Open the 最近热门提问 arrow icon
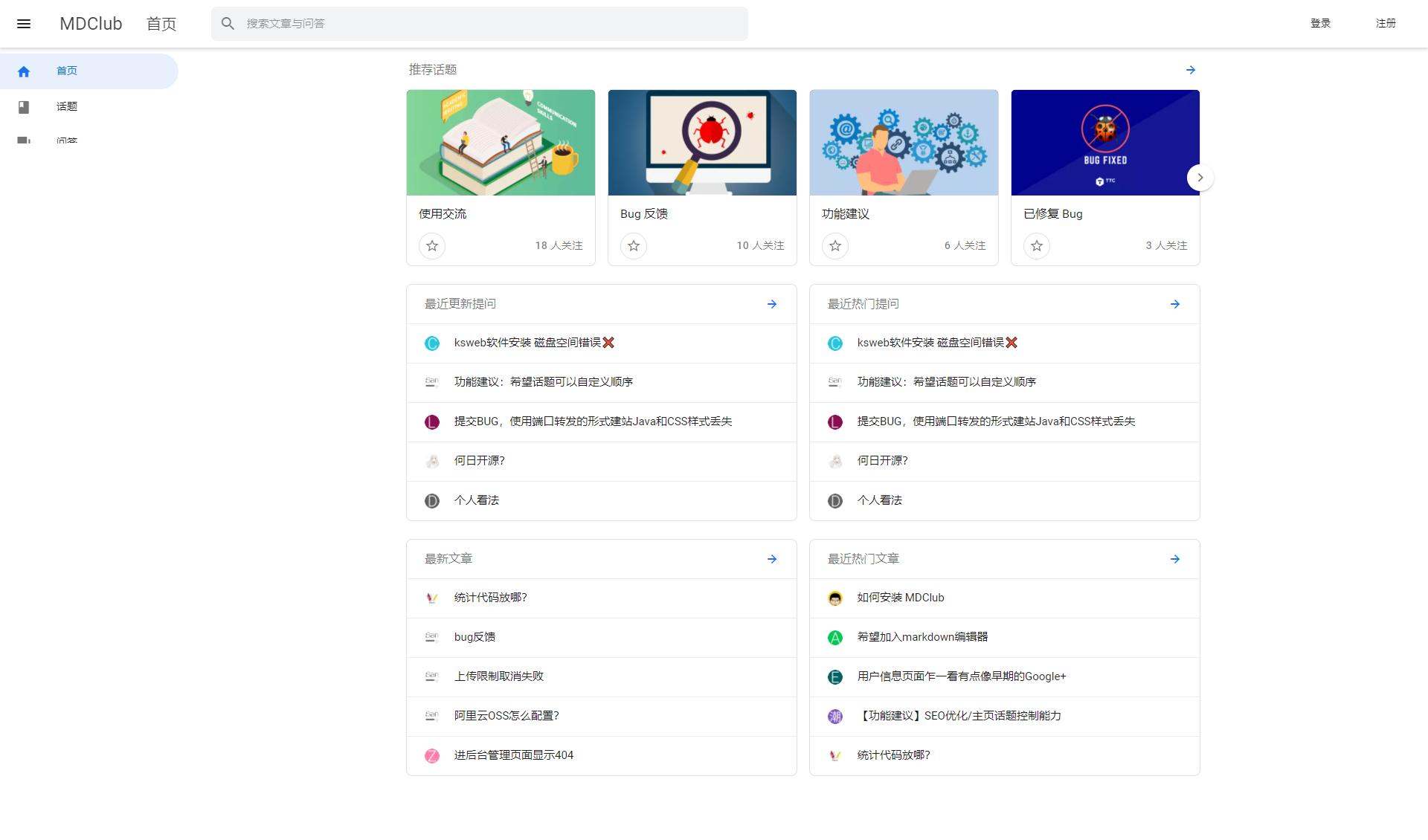1428x840 pixels. point(1174,304)
